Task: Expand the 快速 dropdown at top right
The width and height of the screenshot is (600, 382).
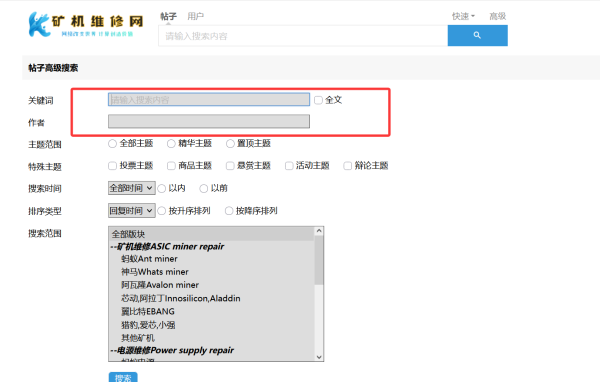Action: point(463,16)
